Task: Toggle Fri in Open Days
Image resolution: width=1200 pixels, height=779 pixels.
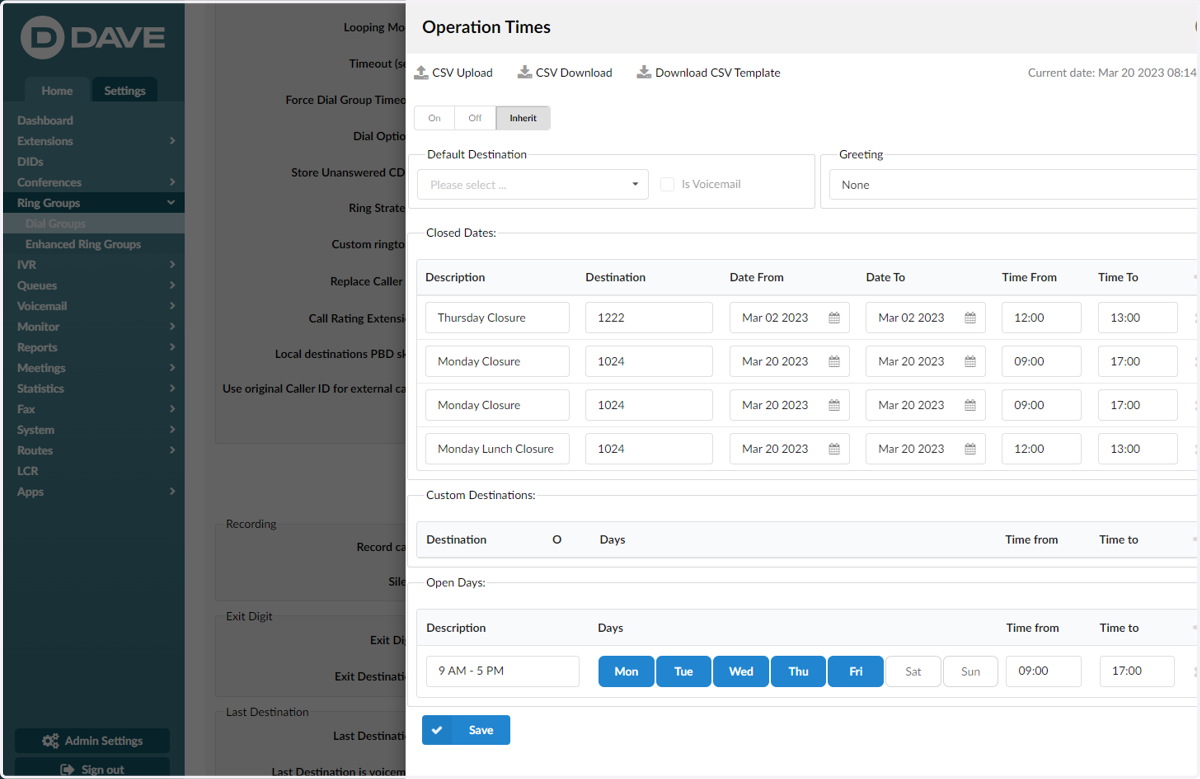Action: pos(856,671)
